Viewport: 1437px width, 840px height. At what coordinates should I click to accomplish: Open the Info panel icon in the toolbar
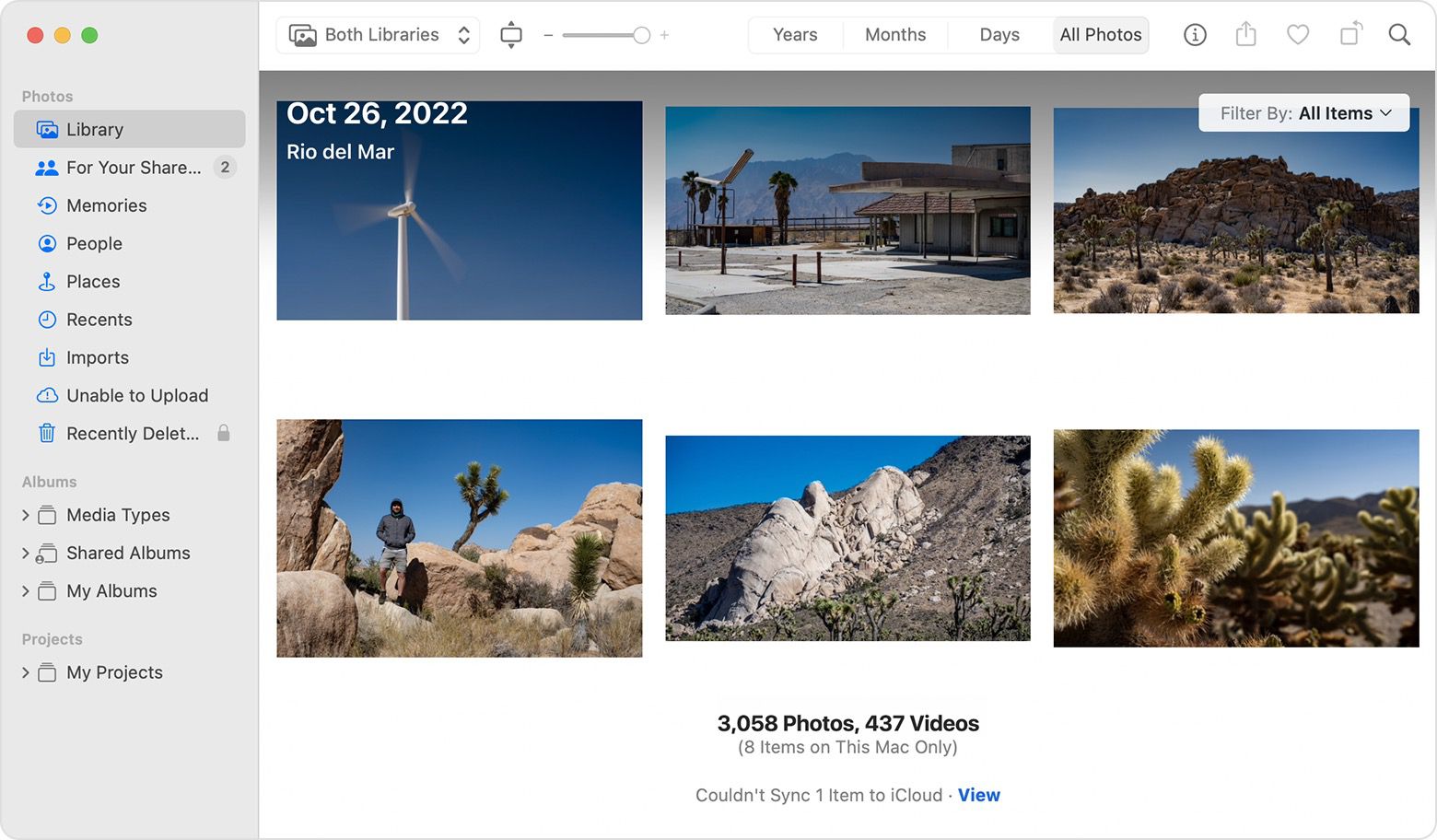pos(1194,34)
